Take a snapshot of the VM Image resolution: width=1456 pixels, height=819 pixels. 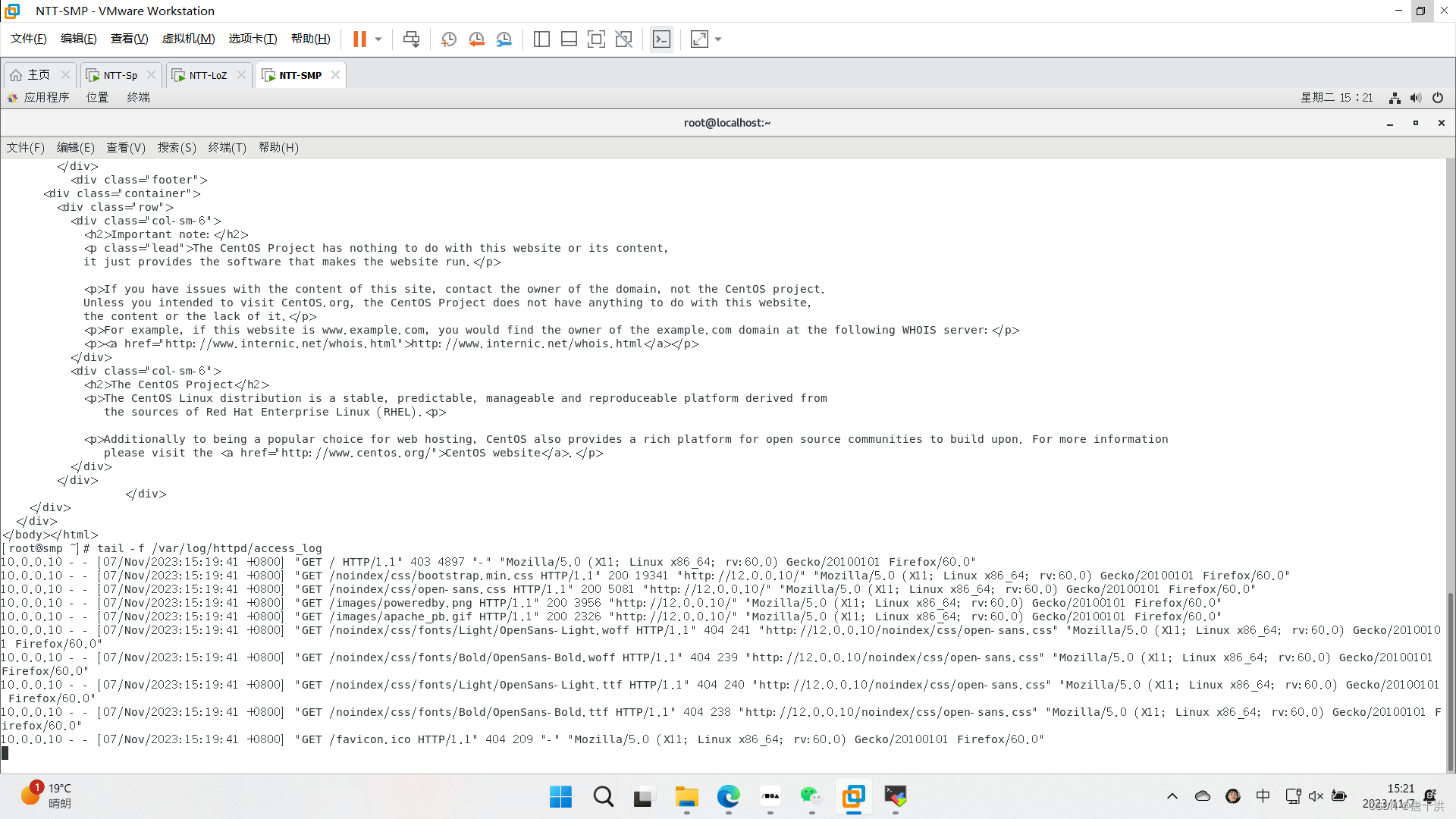point(449,39)
